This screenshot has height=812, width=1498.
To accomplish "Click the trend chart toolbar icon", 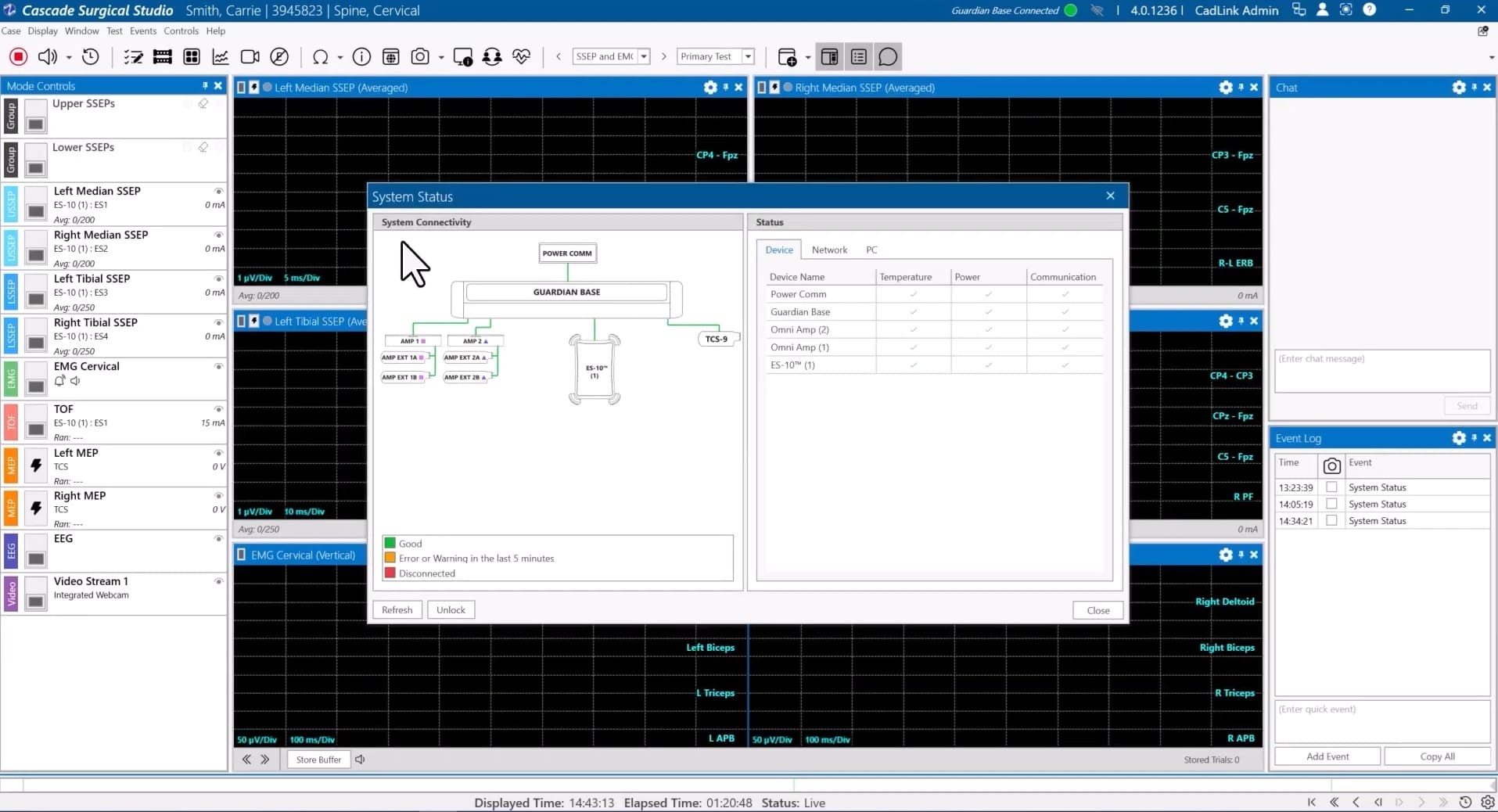I will tap(221, 56).
